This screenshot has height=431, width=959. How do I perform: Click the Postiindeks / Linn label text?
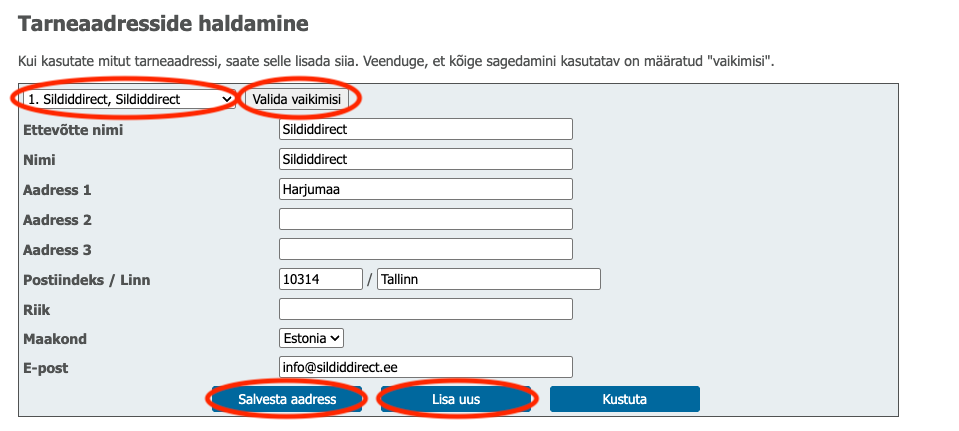[86, 279]
